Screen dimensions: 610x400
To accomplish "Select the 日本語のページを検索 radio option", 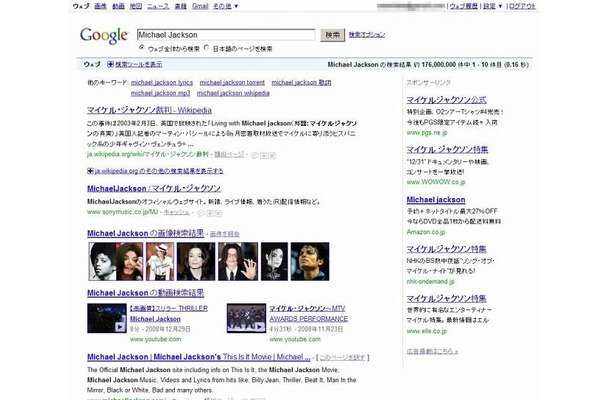I will point(205,48).
